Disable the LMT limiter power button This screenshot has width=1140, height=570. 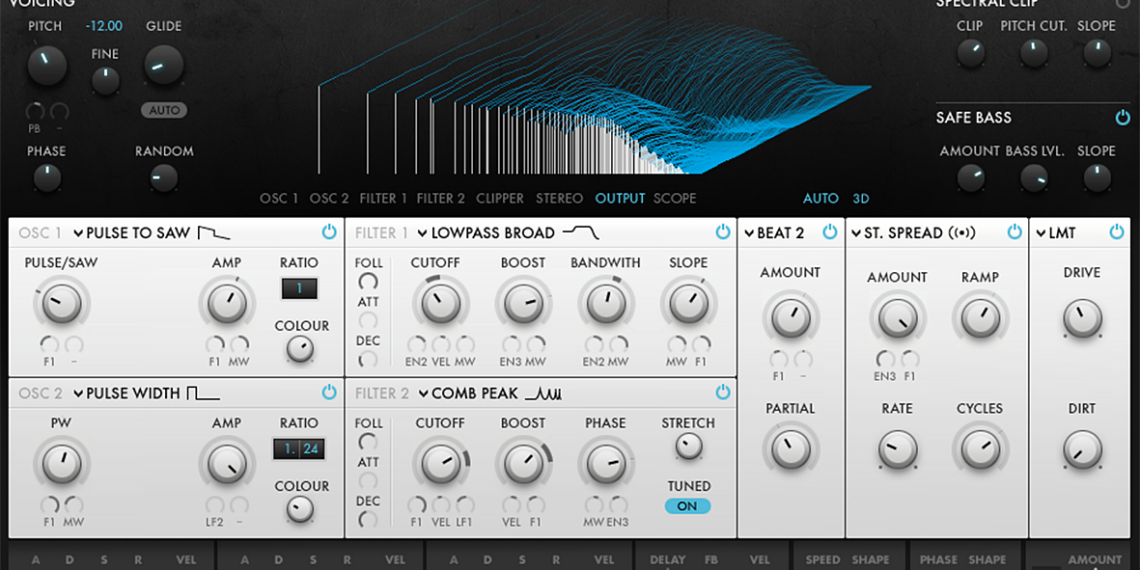[1117, 232]
